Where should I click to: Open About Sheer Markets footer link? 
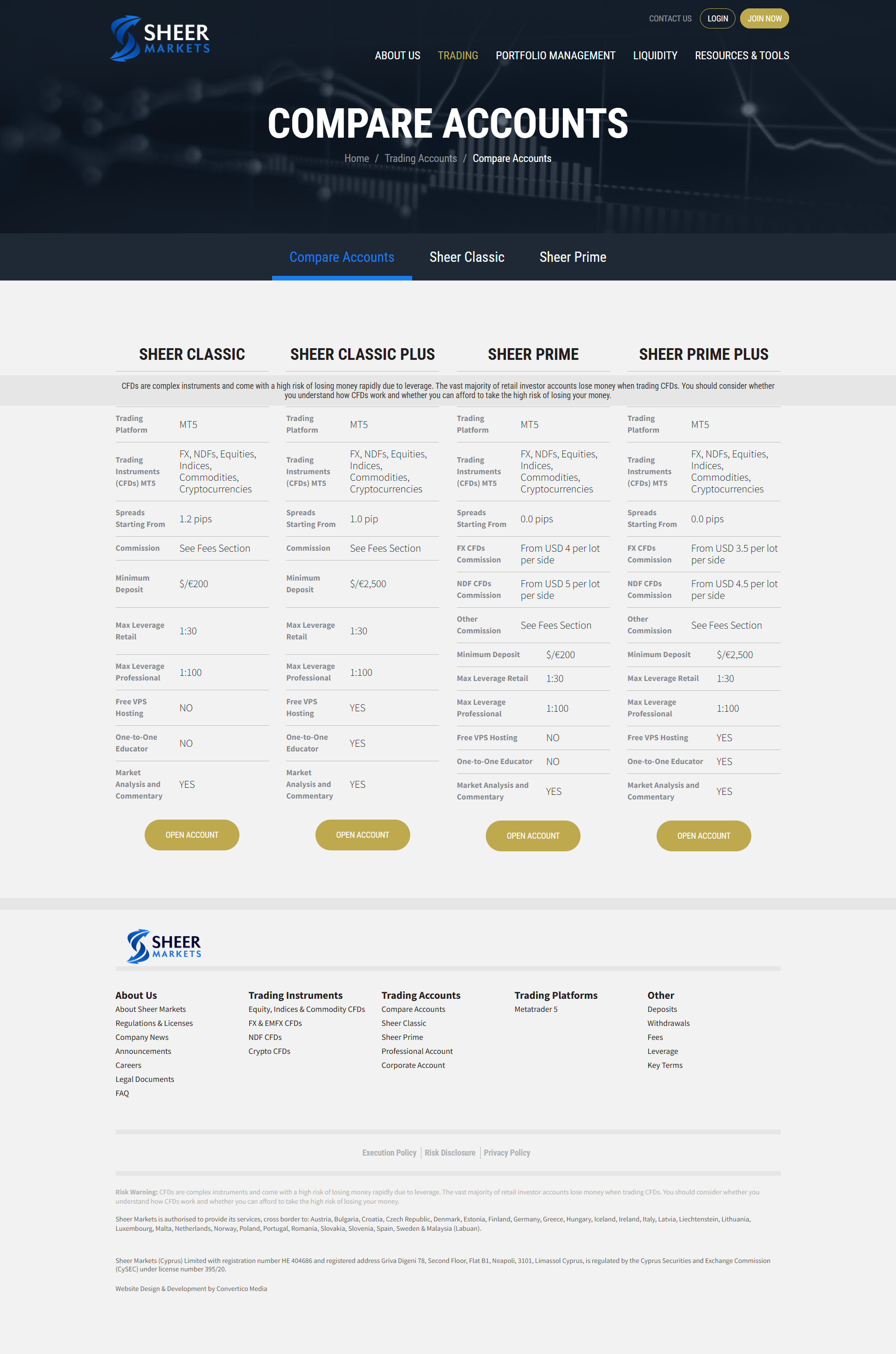click(150, 1010)
